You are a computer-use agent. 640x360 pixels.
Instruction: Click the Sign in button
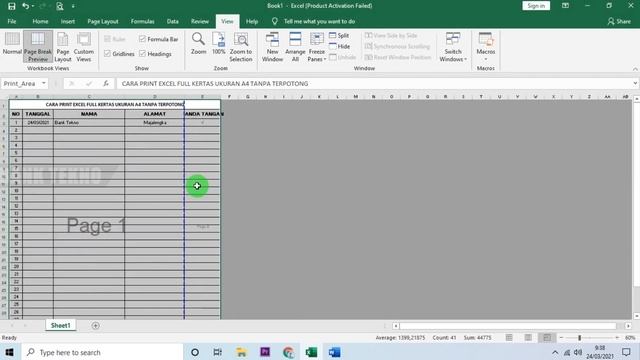536,6
